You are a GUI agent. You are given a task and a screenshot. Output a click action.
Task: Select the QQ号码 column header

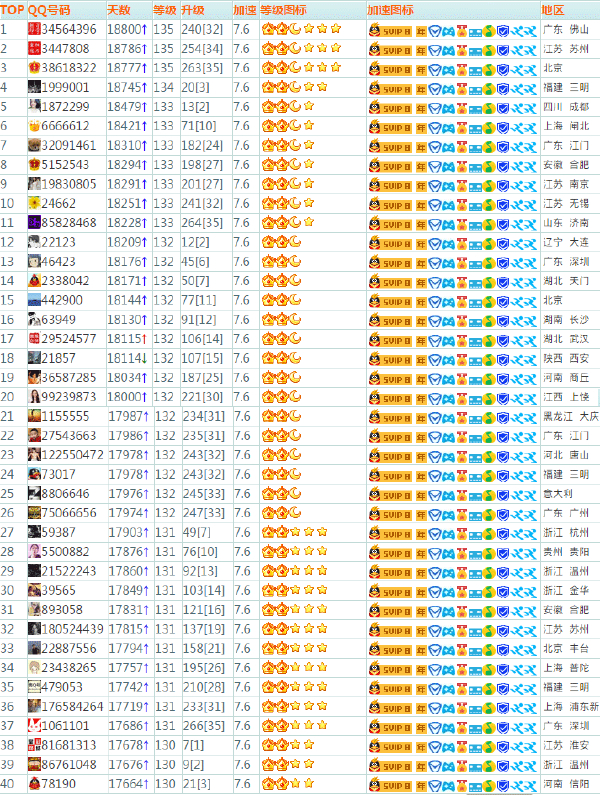50,9
